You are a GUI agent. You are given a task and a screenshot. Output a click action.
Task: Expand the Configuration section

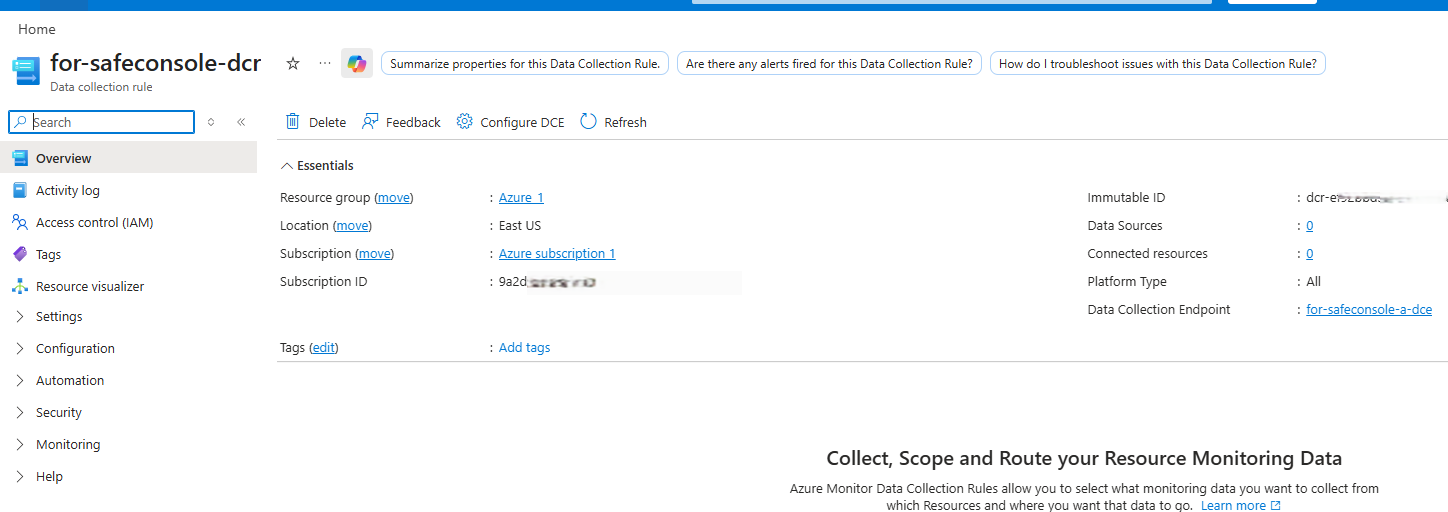20,348
